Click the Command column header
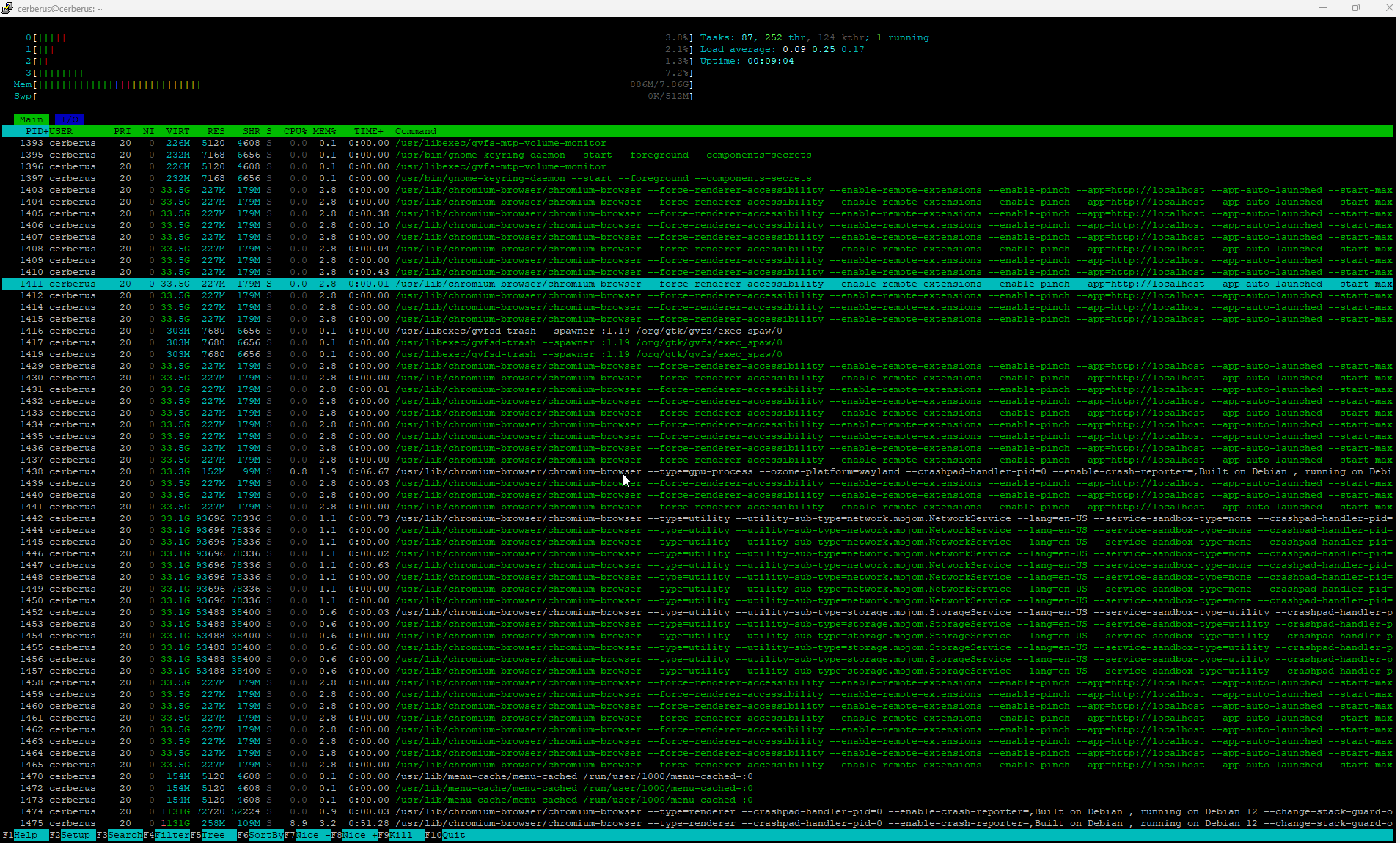Image resolution: width=1400 pixels, height=843 pixels. click(x=416, y=131)
